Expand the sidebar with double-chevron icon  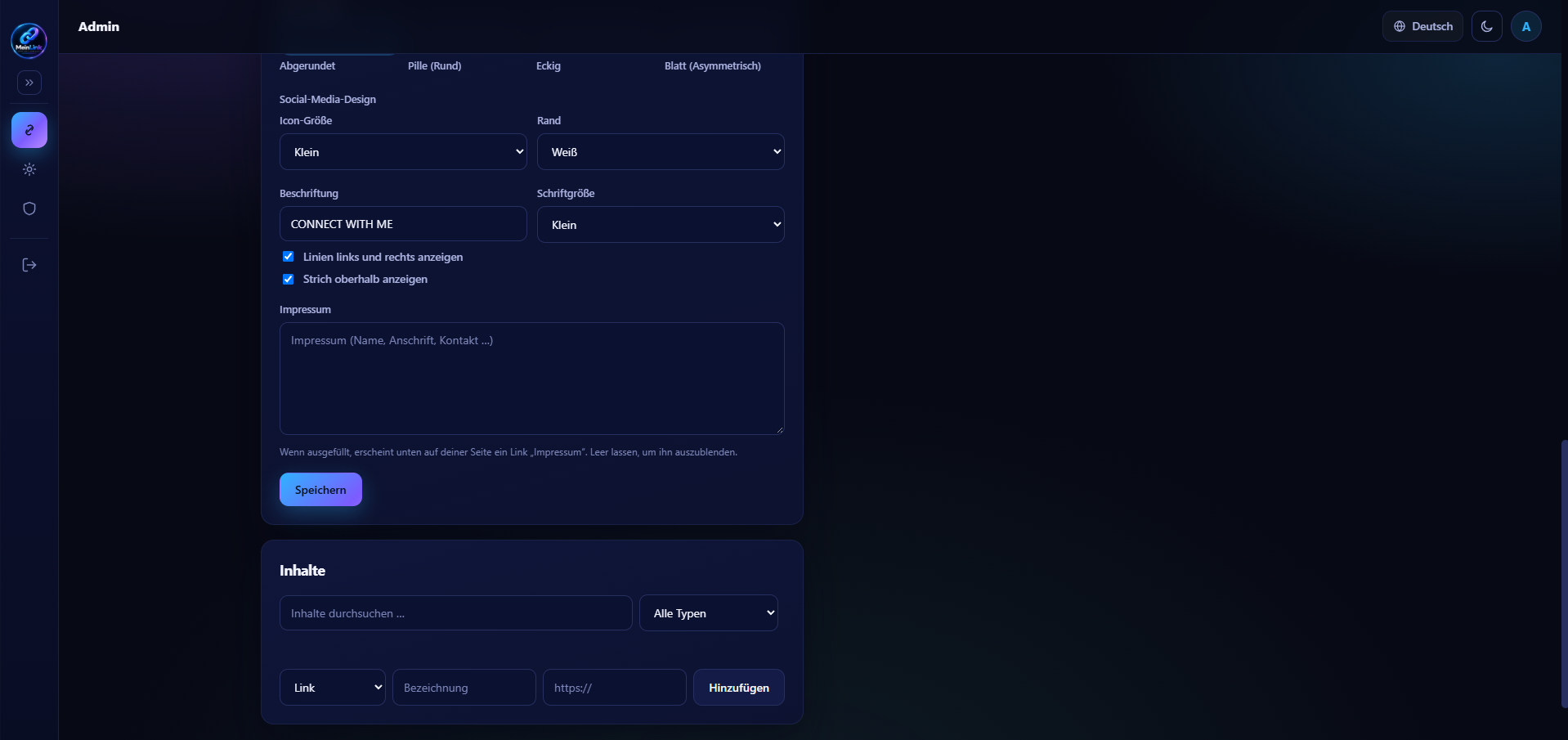[x=29, y=83]
